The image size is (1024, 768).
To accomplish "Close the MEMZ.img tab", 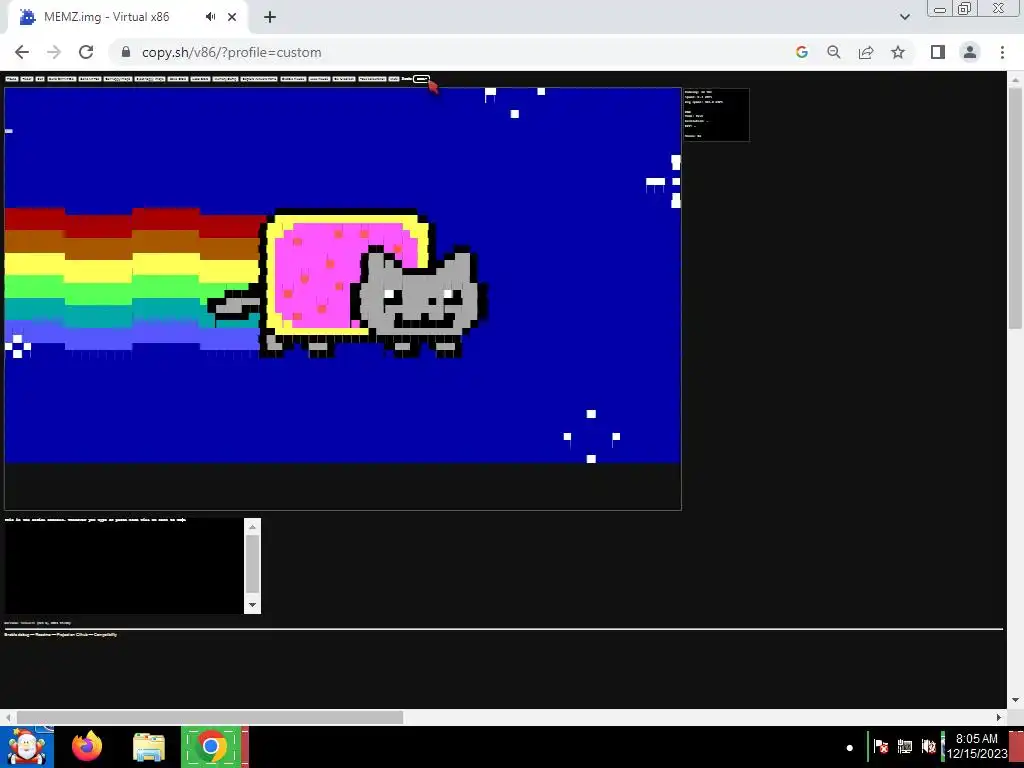I will pyautogui.click(x=232, y=17).
